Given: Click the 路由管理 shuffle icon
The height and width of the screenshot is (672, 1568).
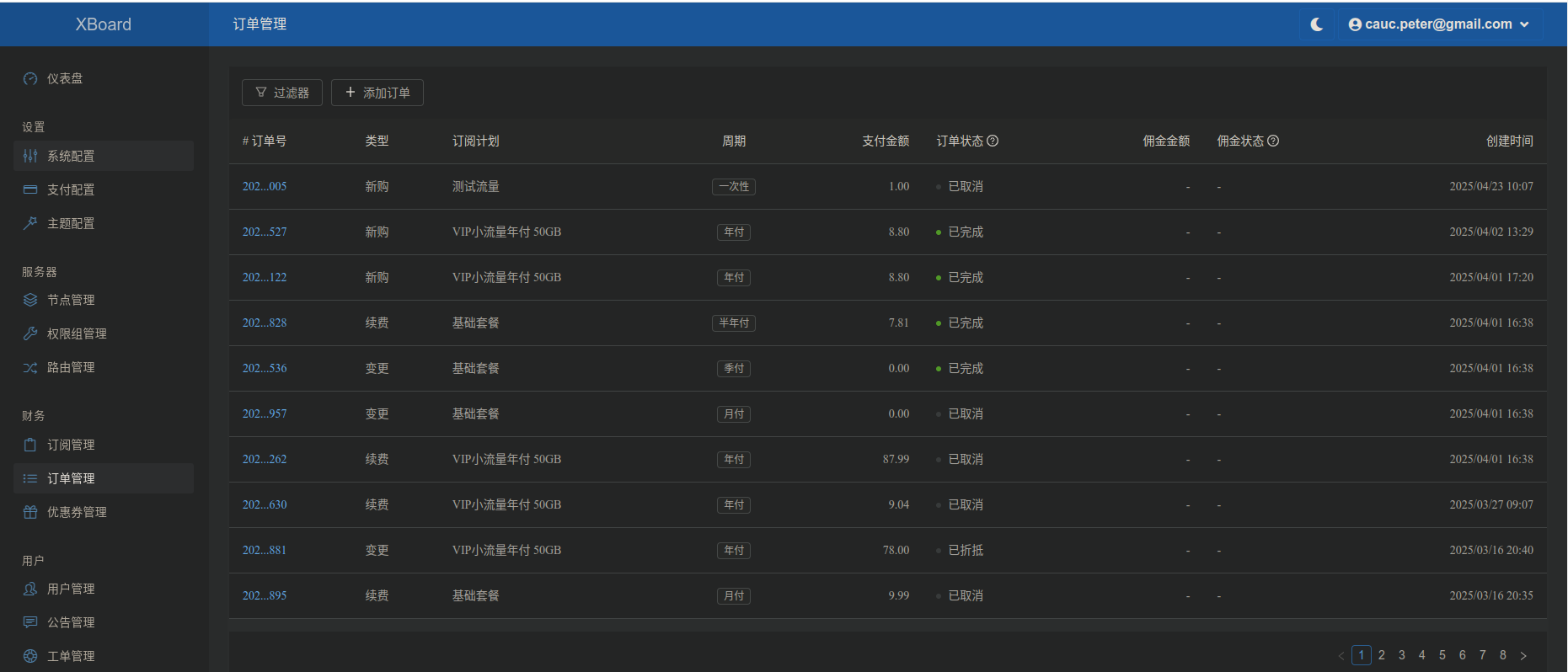Looking at the screenshot, I should click(x=30, y=367).
